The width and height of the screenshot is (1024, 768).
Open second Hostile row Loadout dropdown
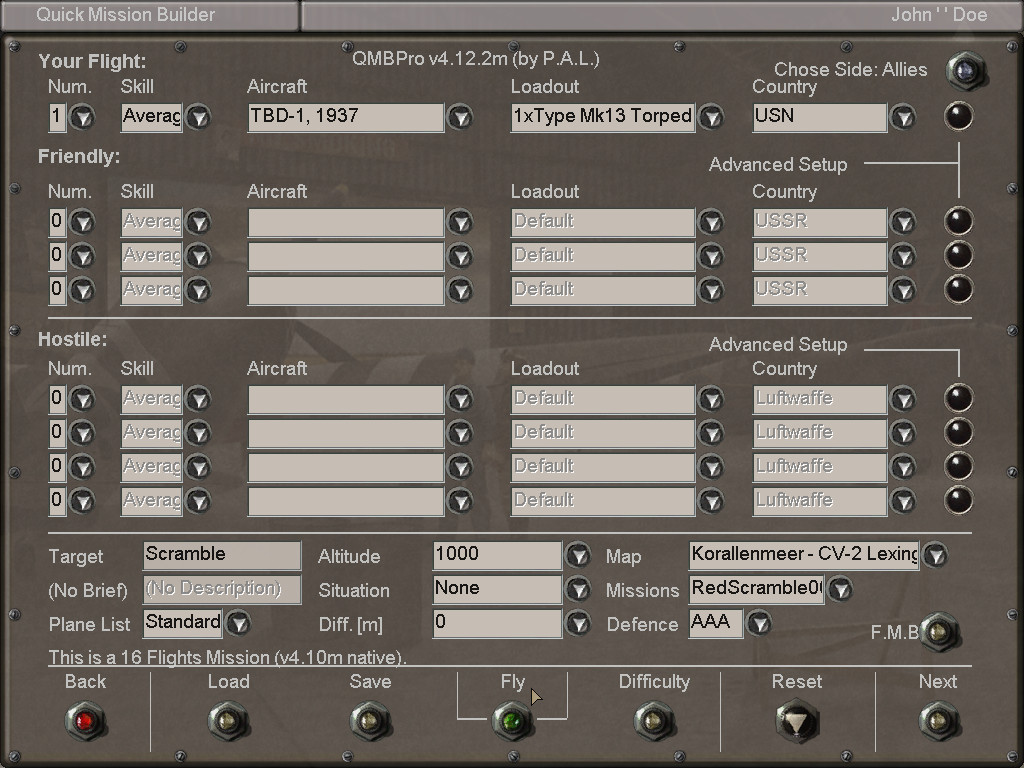[x=711, y=433]
